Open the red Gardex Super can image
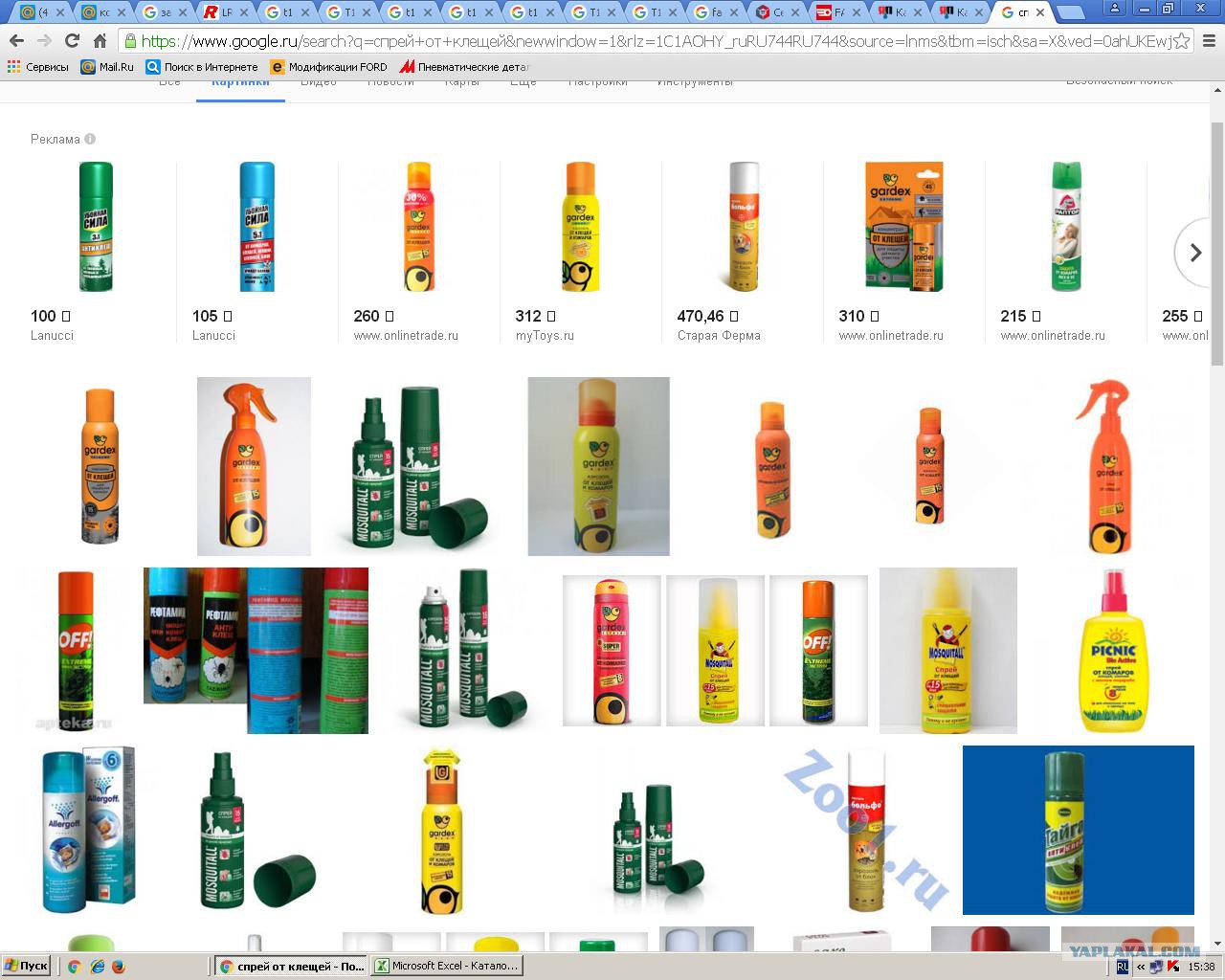Viewport: 1225px width, 980px height. (x=612, y=651)
